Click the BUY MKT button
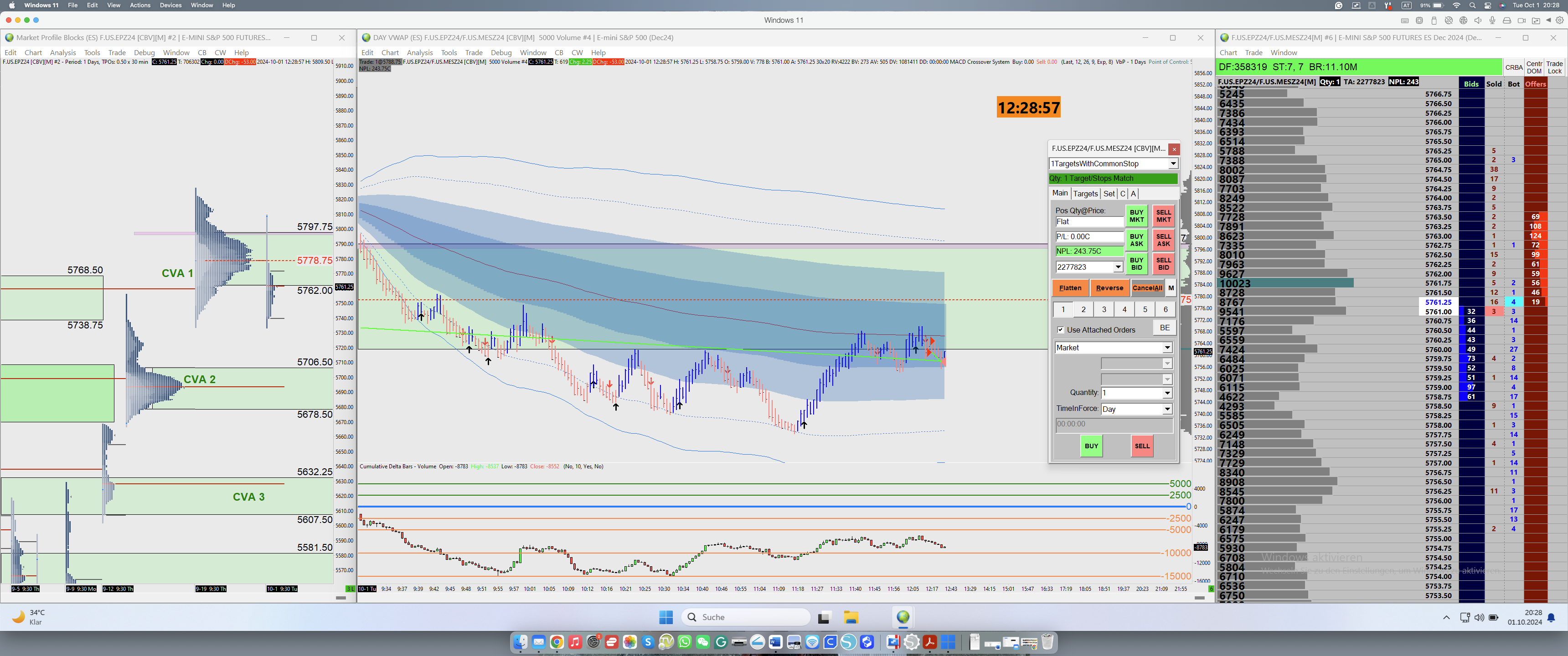 tap(1136, 216)
